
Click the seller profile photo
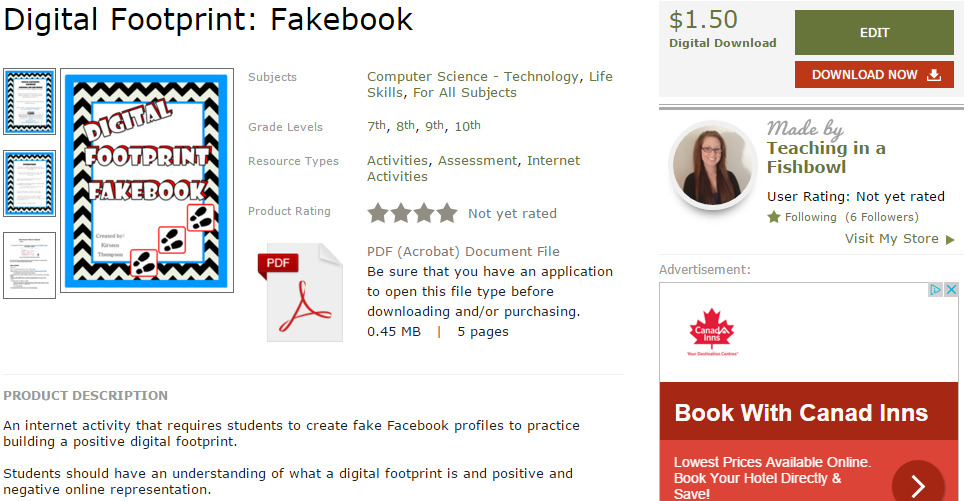coord(713,166)
